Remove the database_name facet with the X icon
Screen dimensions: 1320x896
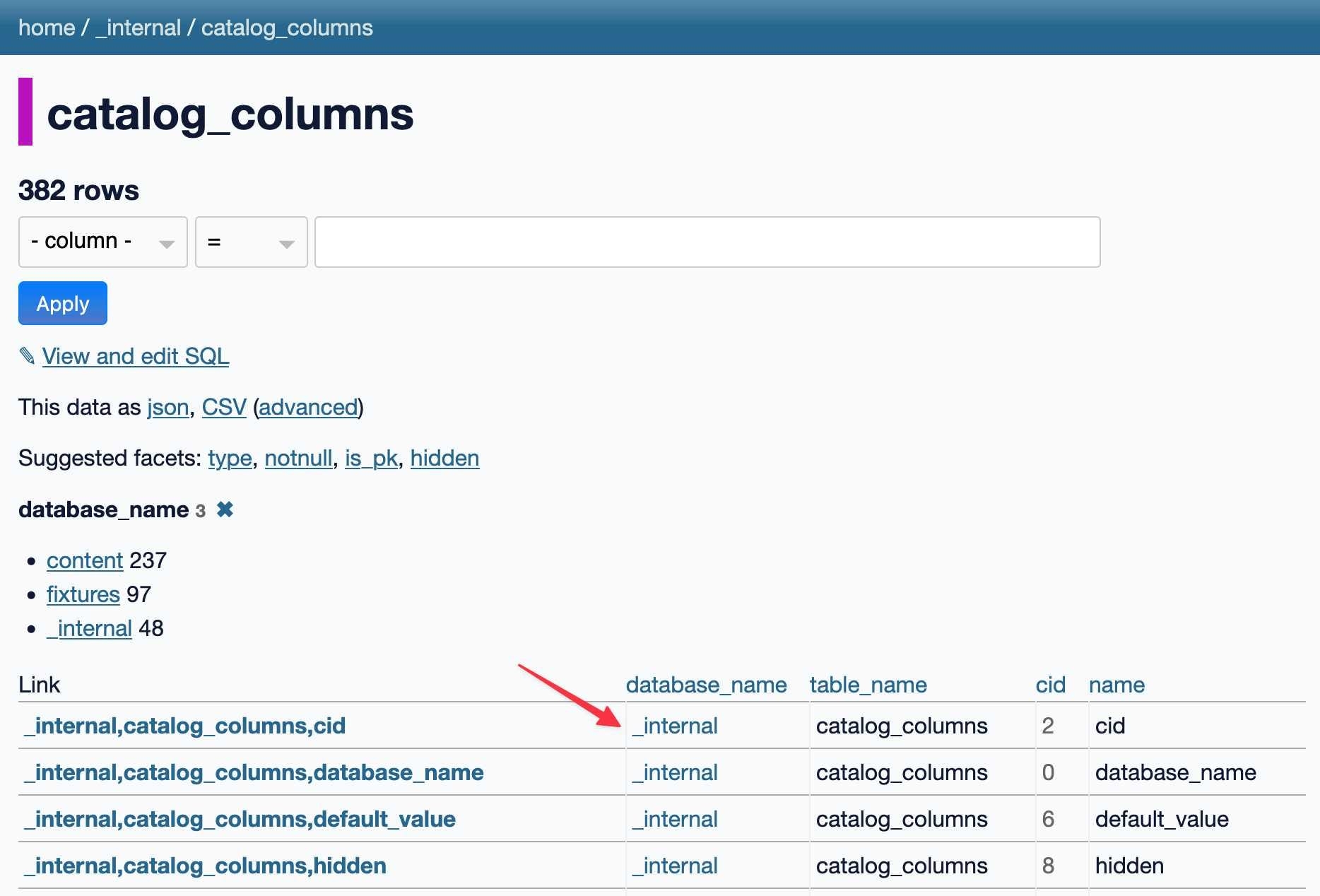click(x=225, y=509)
